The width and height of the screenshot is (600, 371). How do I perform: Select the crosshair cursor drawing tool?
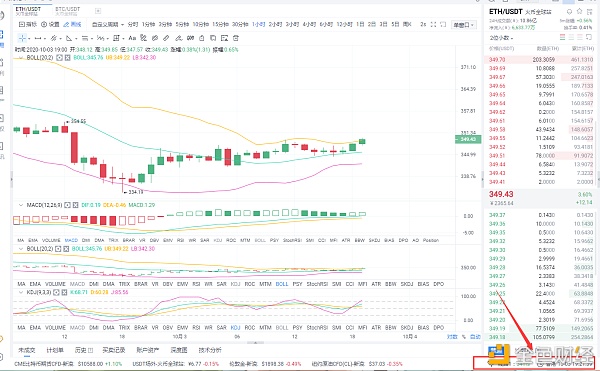pos(22,38)
